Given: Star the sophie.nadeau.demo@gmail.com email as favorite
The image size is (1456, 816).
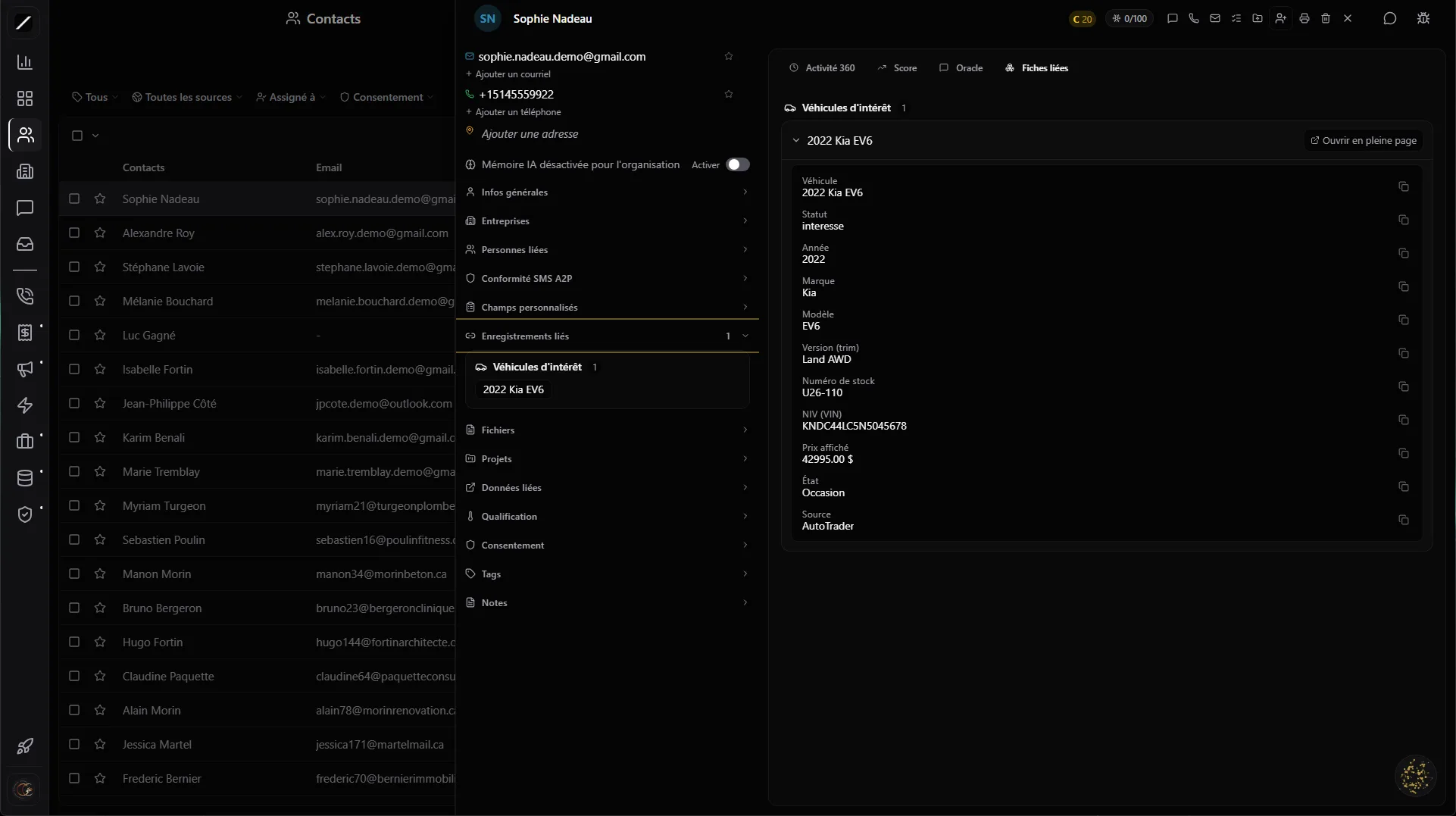Looking at the screenshot, I should point(729,56).
